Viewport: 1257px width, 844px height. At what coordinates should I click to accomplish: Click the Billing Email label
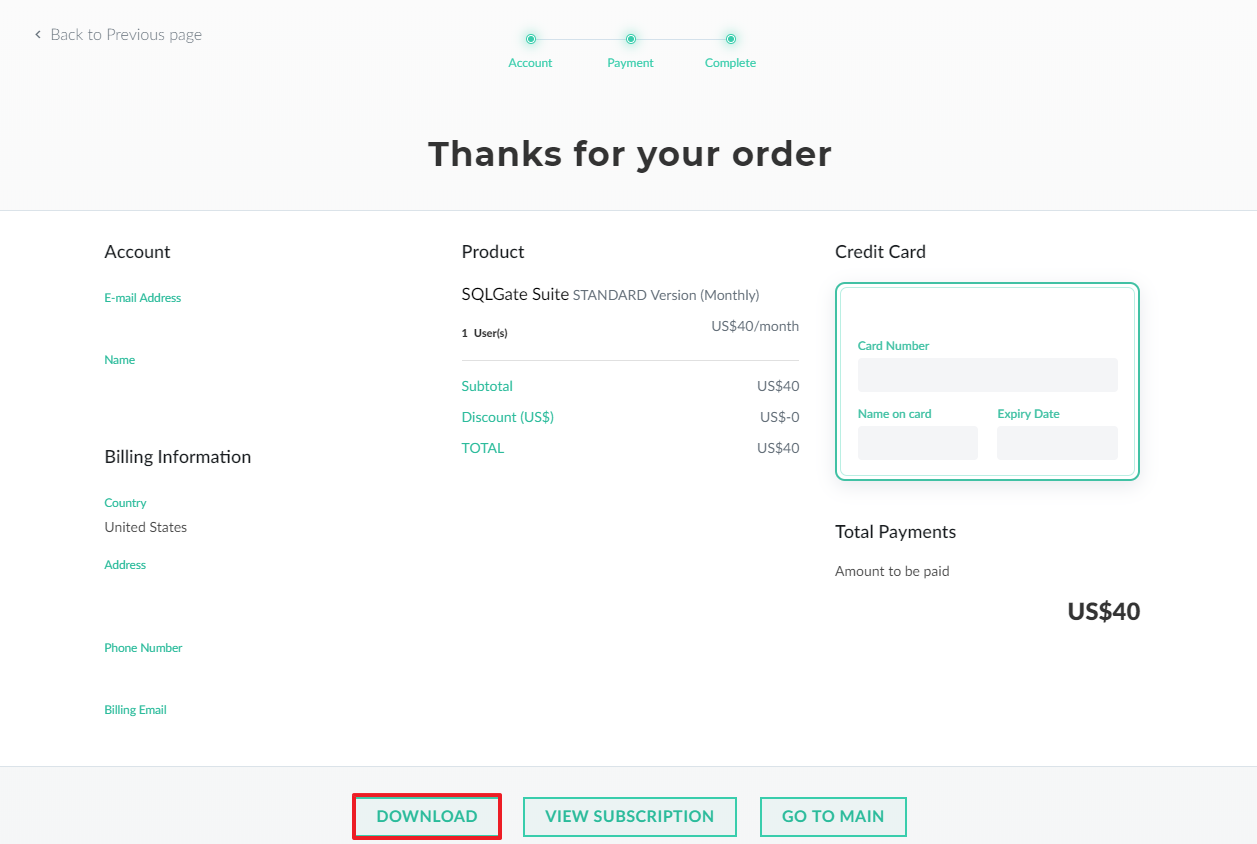coord(136,710)
